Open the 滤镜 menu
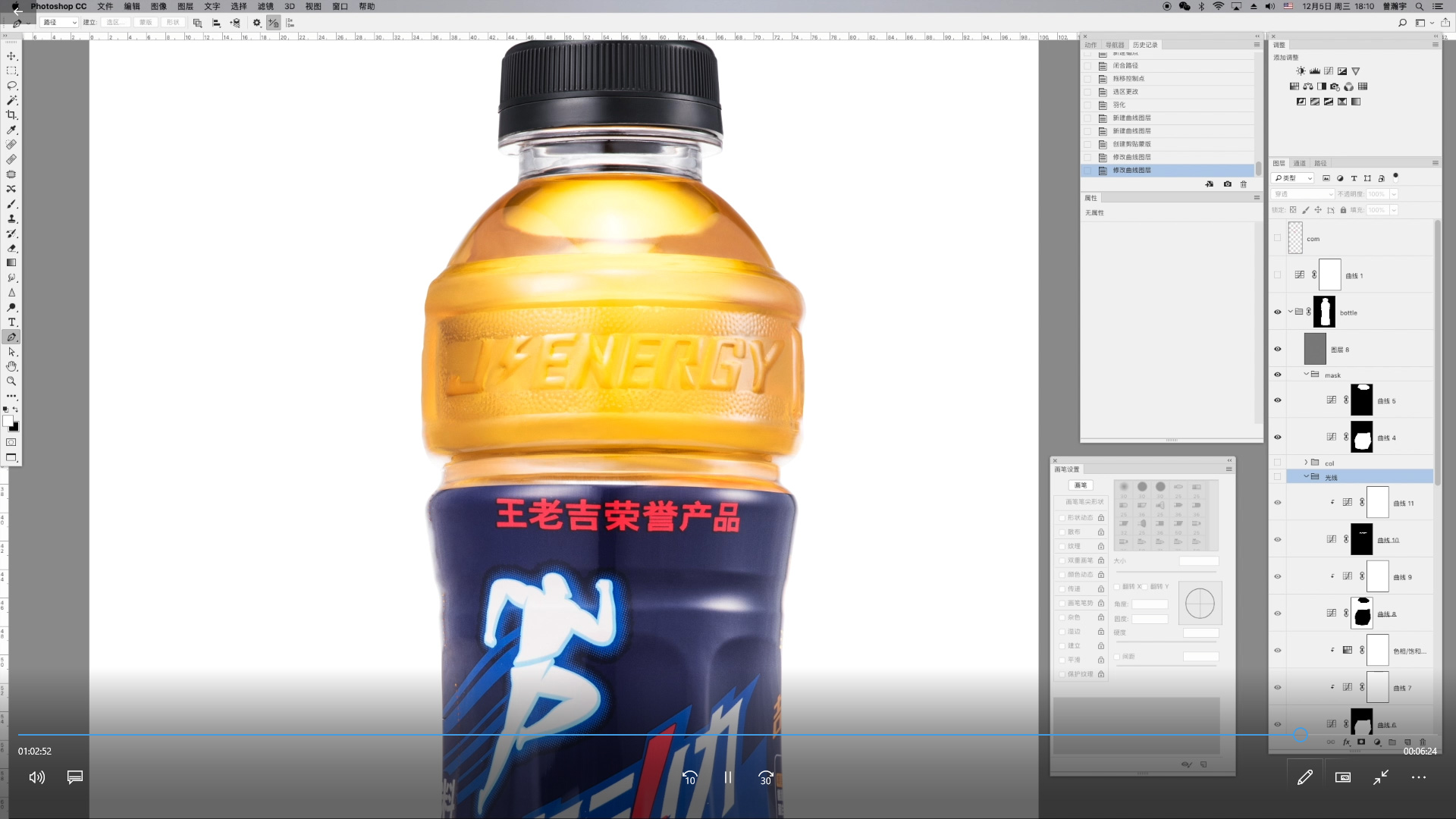 [265, 6]
